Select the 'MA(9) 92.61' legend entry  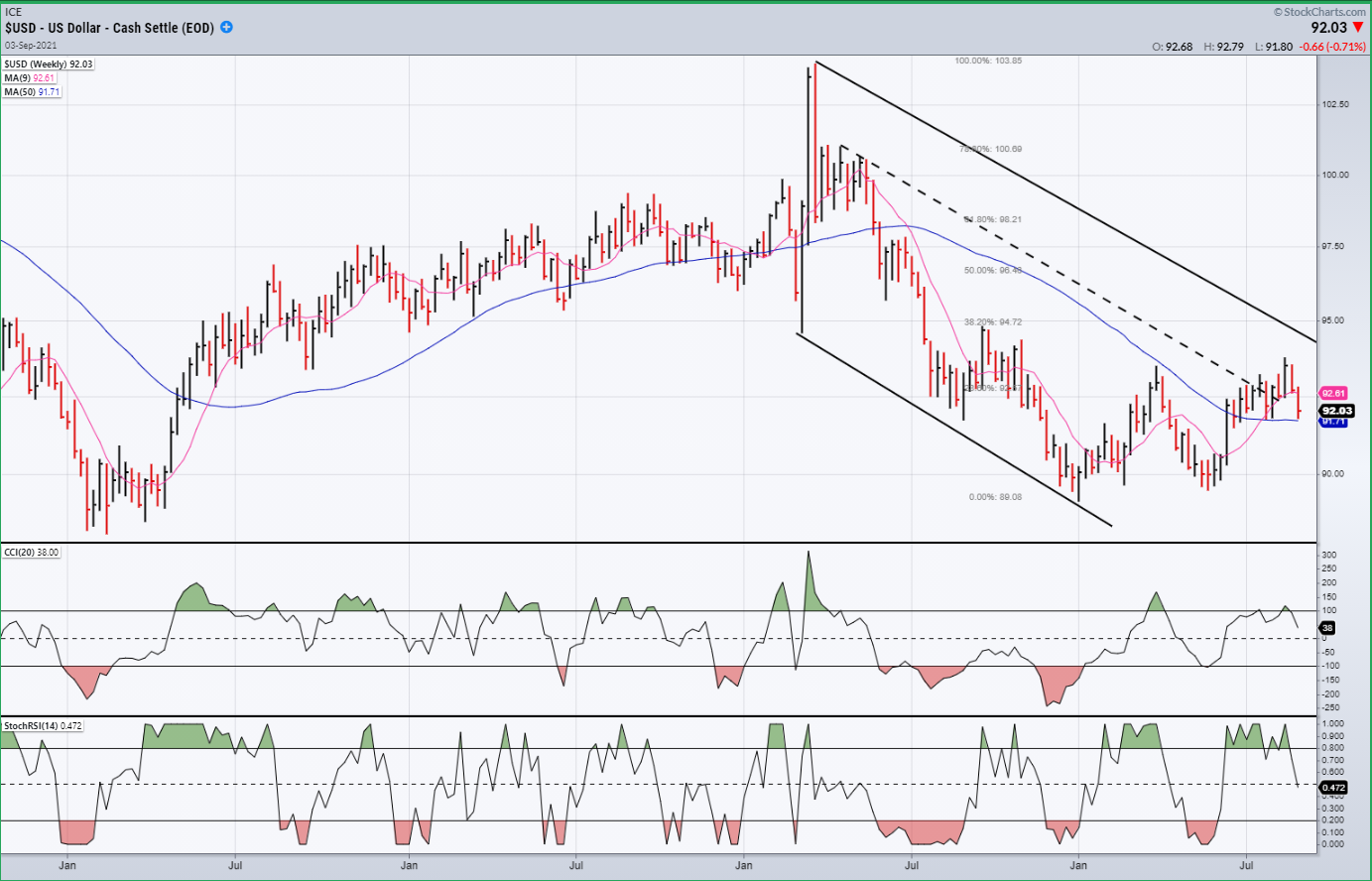pyautogui.click(x=30, y=78)
